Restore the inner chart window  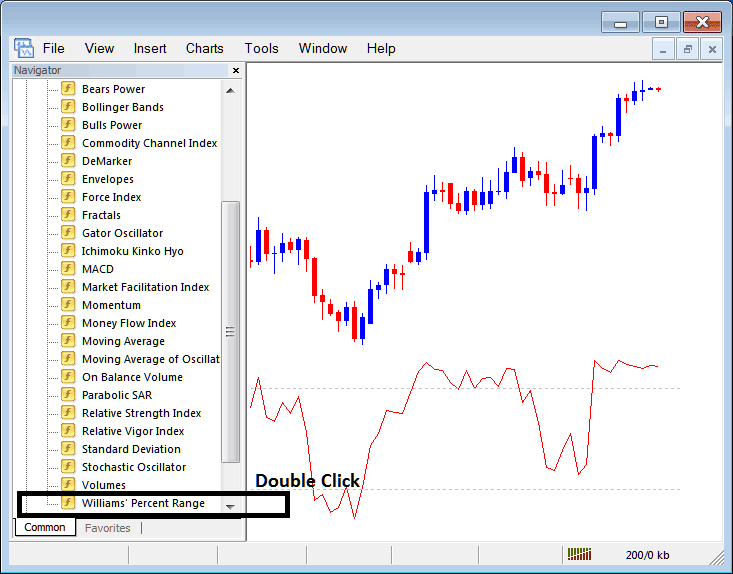(687, 49)
